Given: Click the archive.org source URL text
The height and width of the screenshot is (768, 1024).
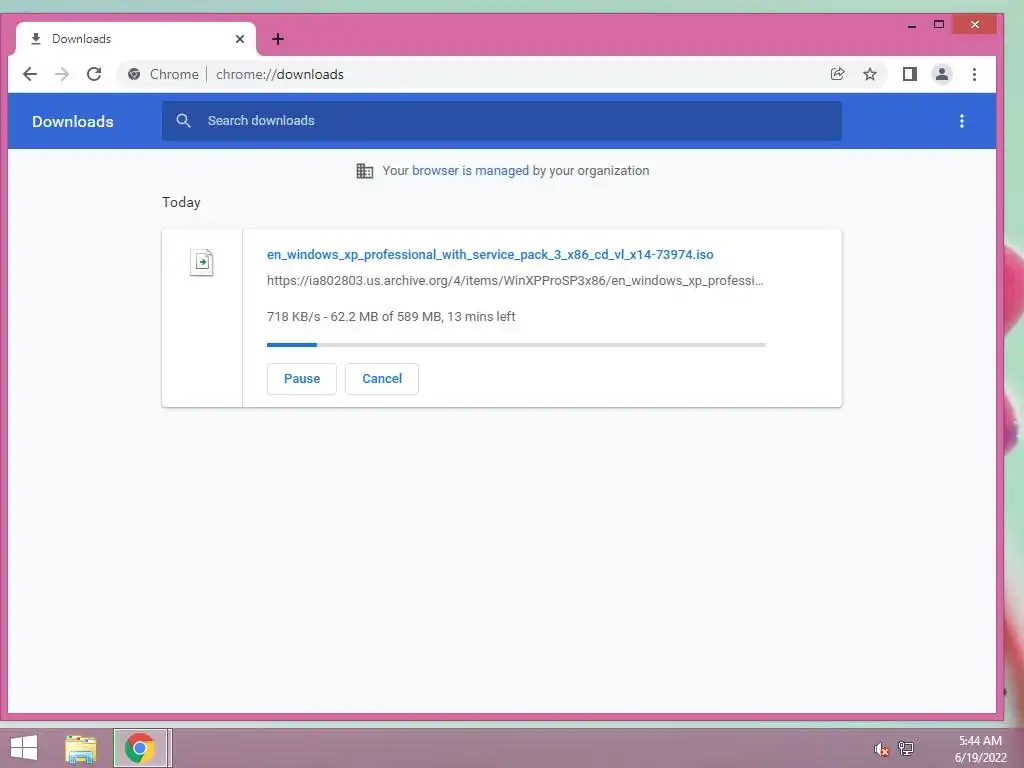Looking at the screenshot, I should point(515,281).
